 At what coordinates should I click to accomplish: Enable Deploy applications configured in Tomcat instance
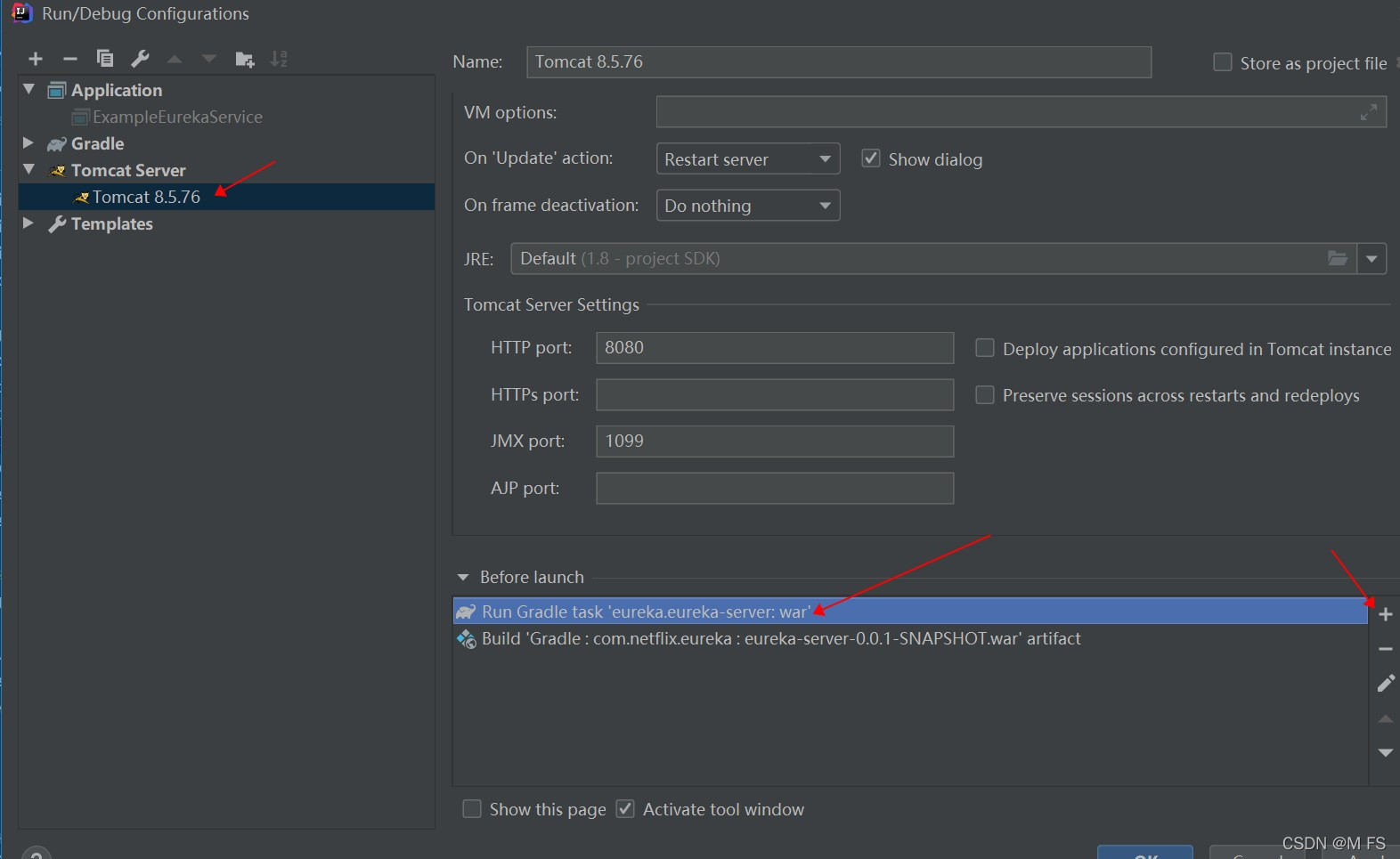point(985,348)
